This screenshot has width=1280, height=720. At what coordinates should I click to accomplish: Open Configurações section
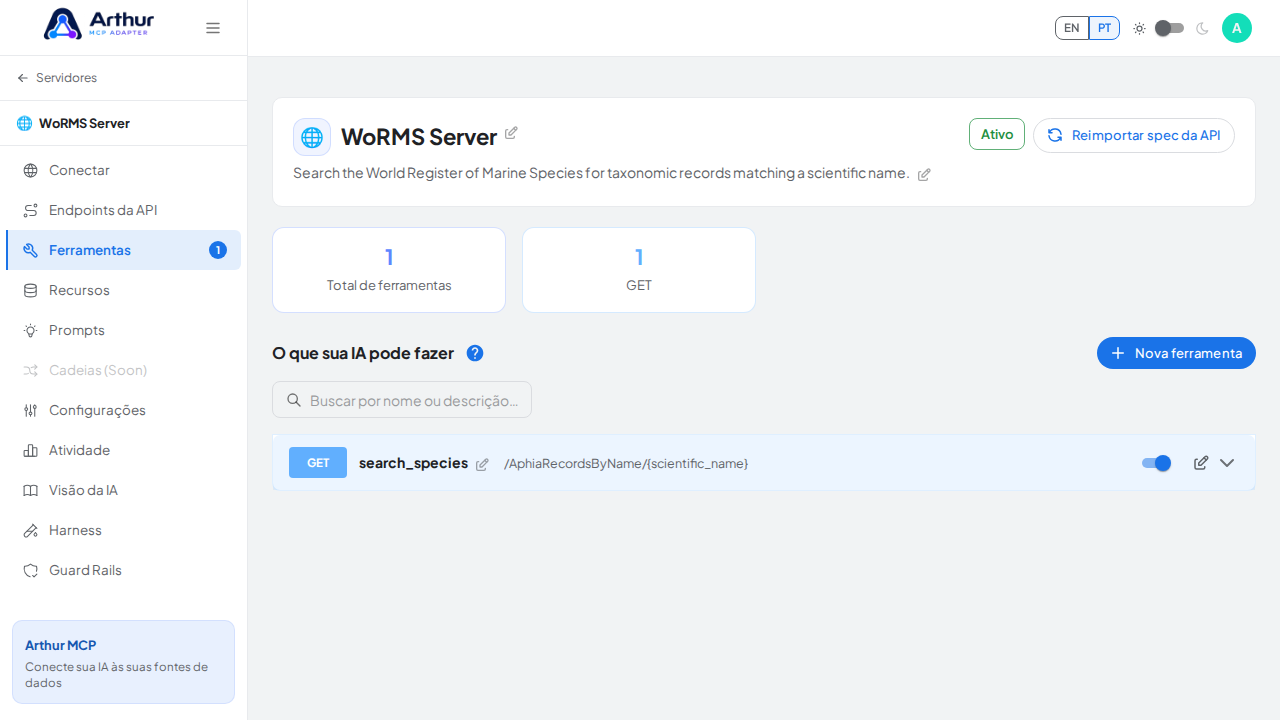pyautogui.click(x=123, y=410)
